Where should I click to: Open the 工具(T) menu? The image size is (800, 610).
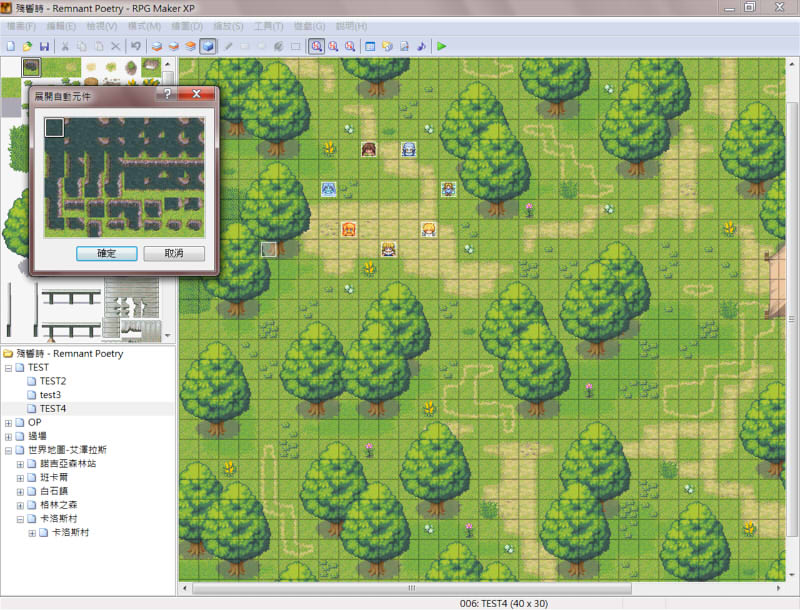268,26
